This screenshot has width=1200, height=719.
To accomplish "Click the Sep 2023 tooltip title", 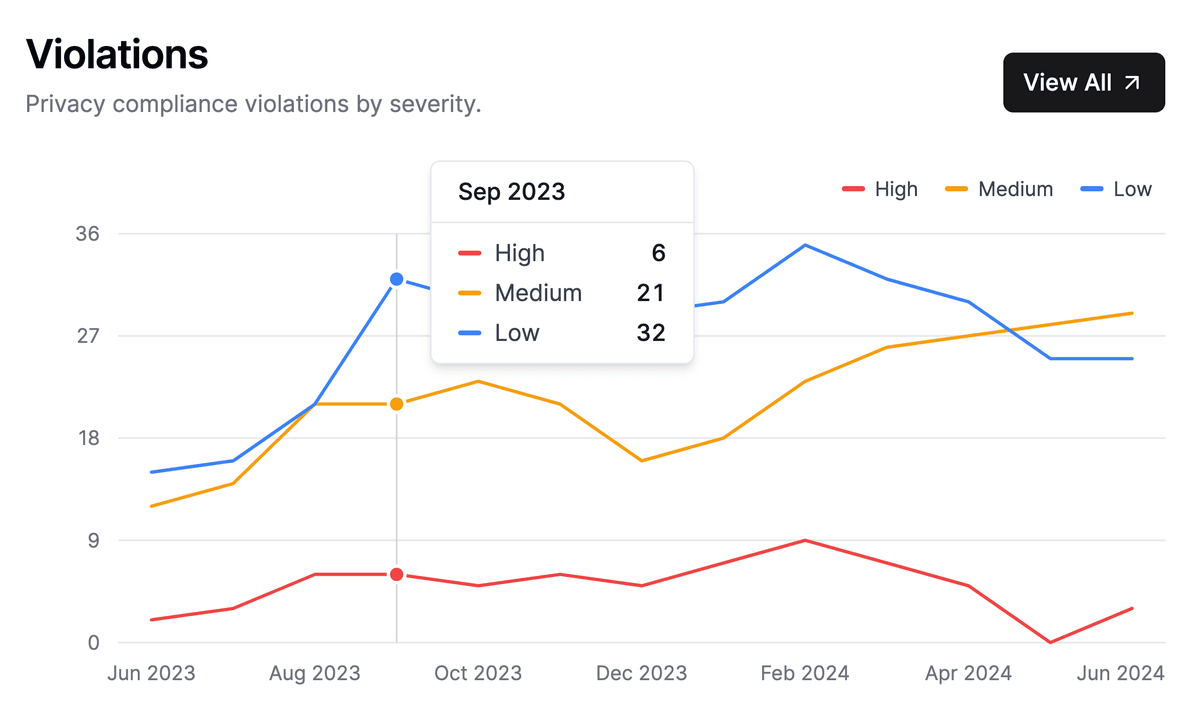I will [x=511, y=192].
